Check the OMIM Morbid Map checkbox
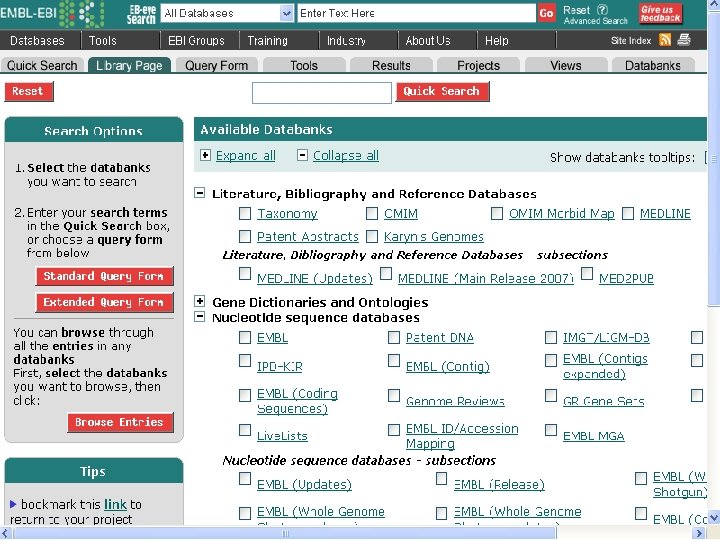Screen dimensions: 720x540 click(497, 214)
